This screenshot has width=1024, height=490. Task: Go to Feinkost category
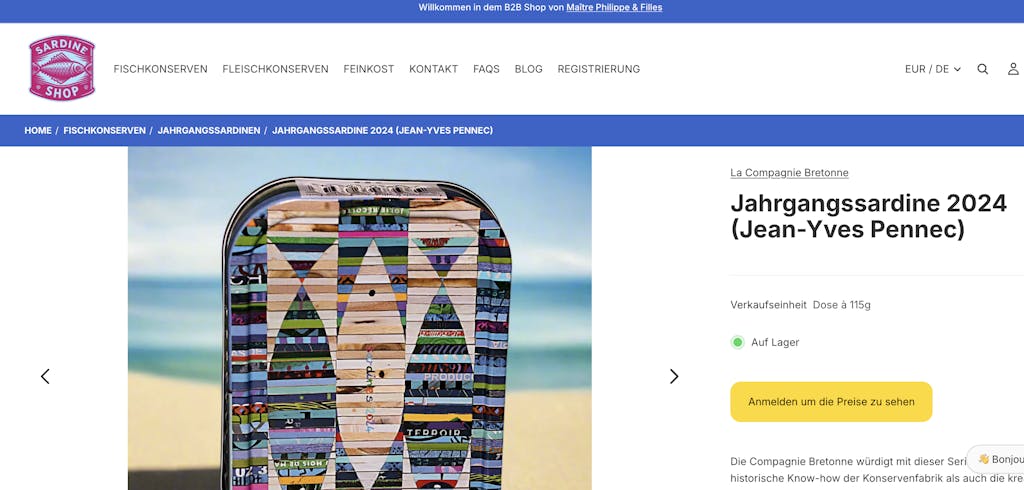(x=369, y=69)
